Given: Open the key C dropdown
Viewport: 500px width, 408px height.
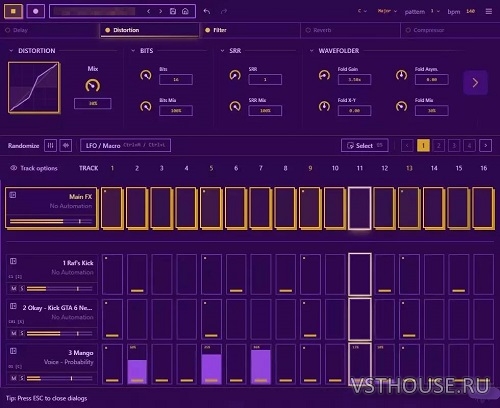Looking at the screenshot, I should [x=362, y=11].
